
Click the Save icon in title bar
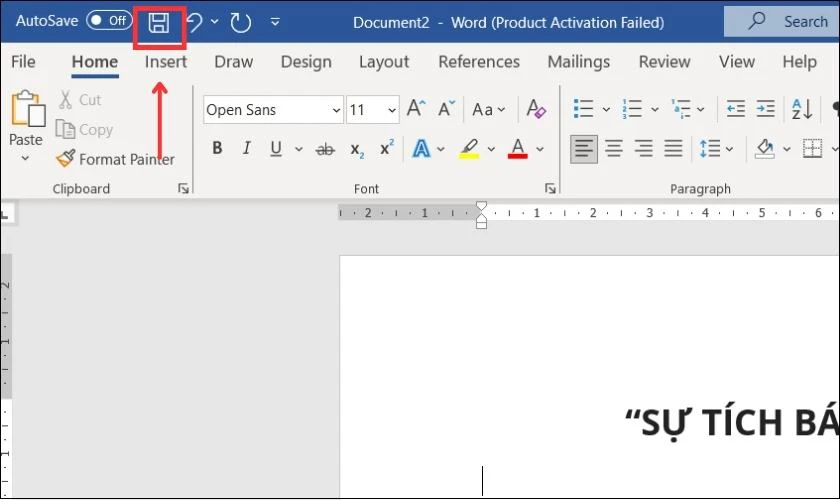159,23
